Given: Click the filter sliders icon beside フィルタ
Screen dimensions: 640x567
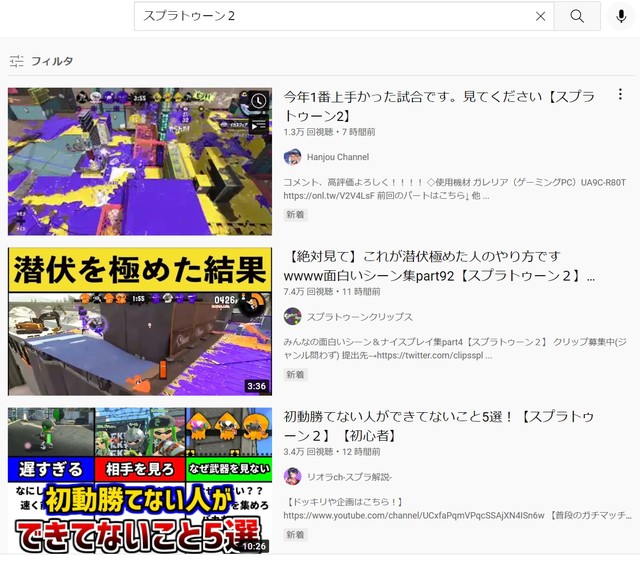Looking at the screenshot, I should click(x=17, y=61).
